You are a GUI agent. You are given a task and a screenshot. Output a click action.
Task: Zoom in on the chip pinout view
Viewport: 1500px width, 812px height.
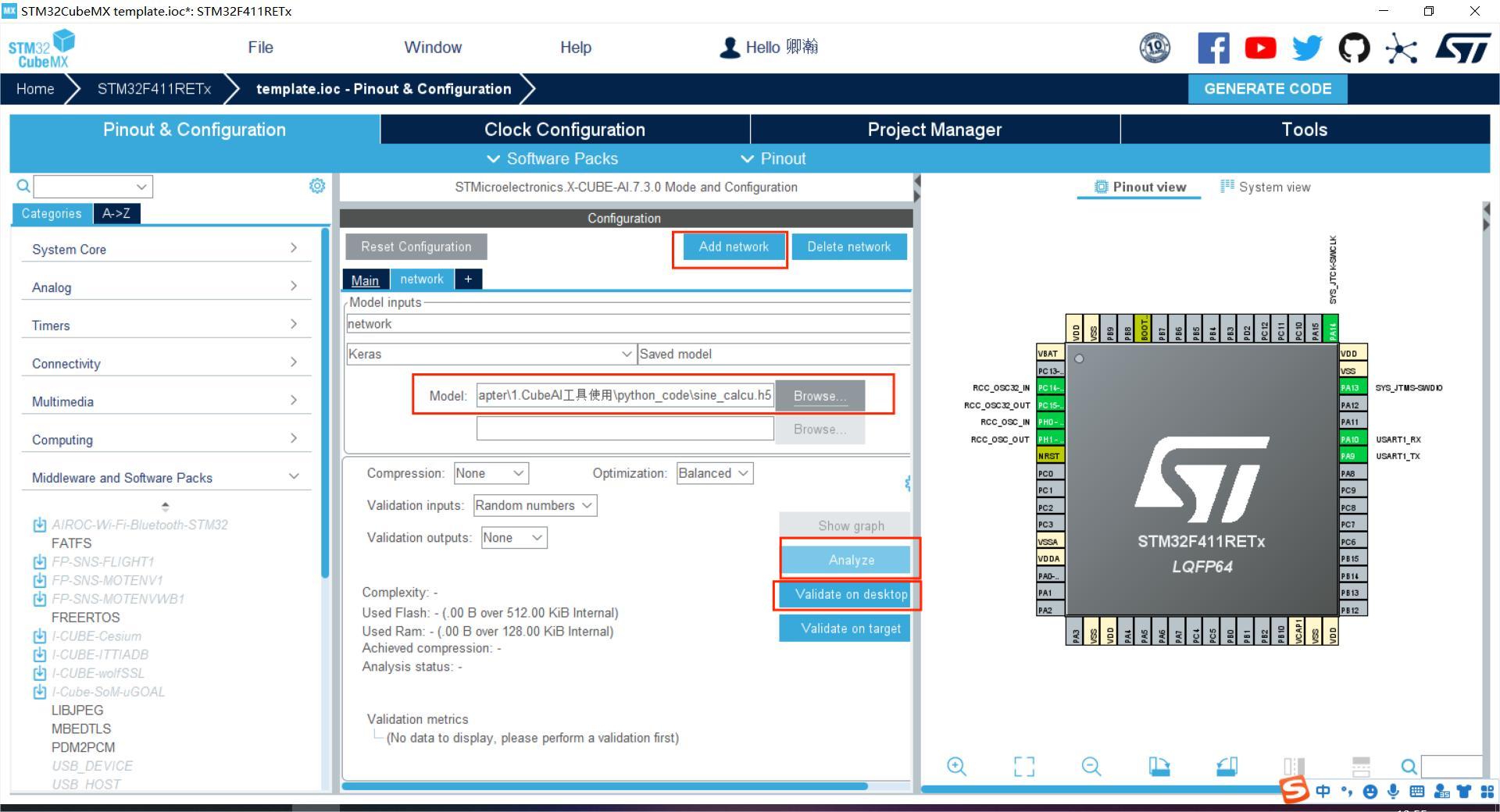click(x=956, y=766)
